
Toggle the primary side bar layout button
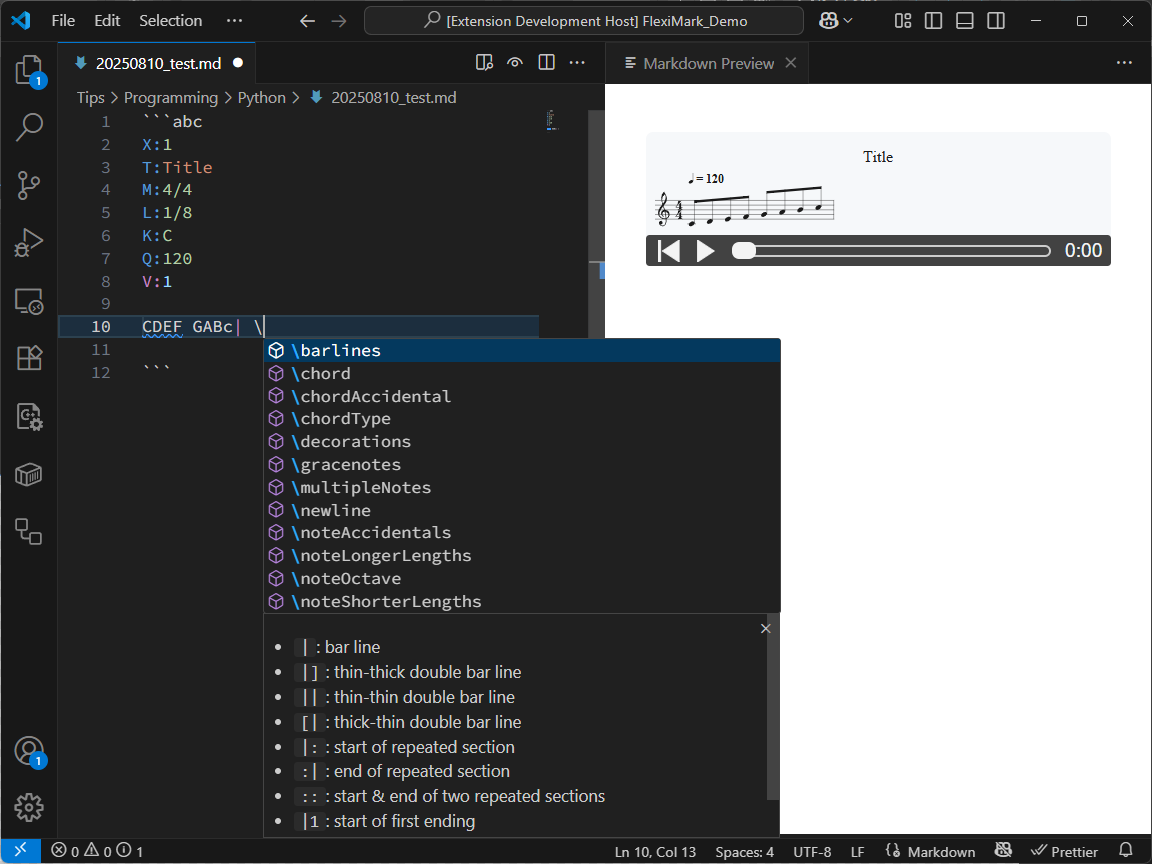click(x=933, y=21)
